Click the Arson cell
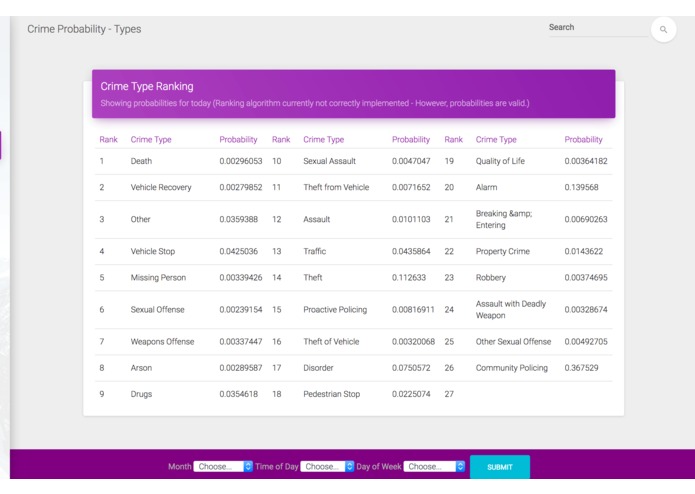Screen dimensions: 695x494 click(x=141, y=368)
